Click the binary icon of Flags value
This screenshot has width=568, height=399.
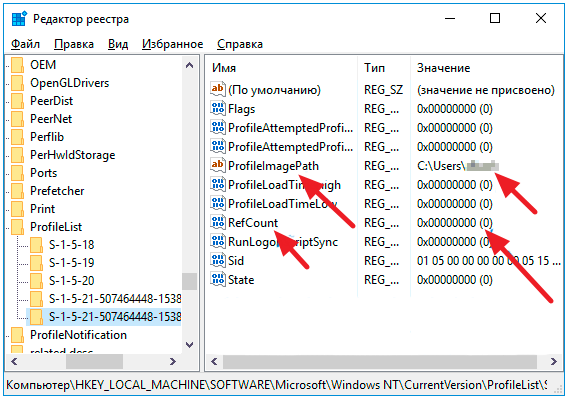point(218,108)
